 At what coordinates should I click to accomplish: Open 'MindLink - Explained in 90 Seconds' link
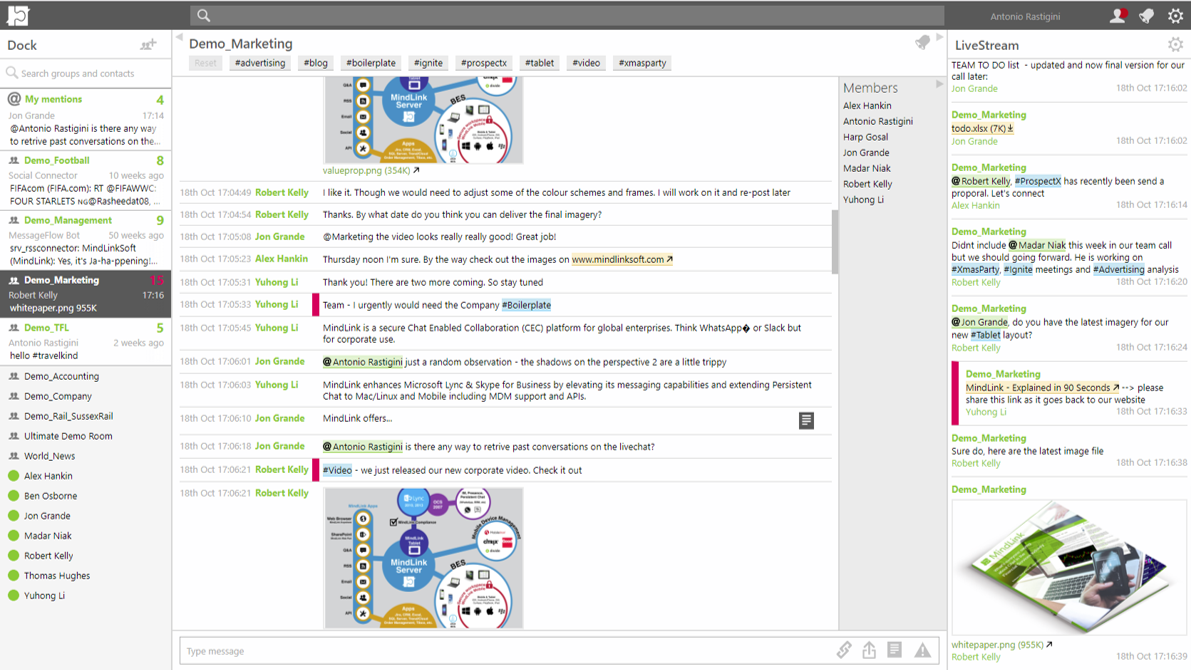[x=1041, y=387]
